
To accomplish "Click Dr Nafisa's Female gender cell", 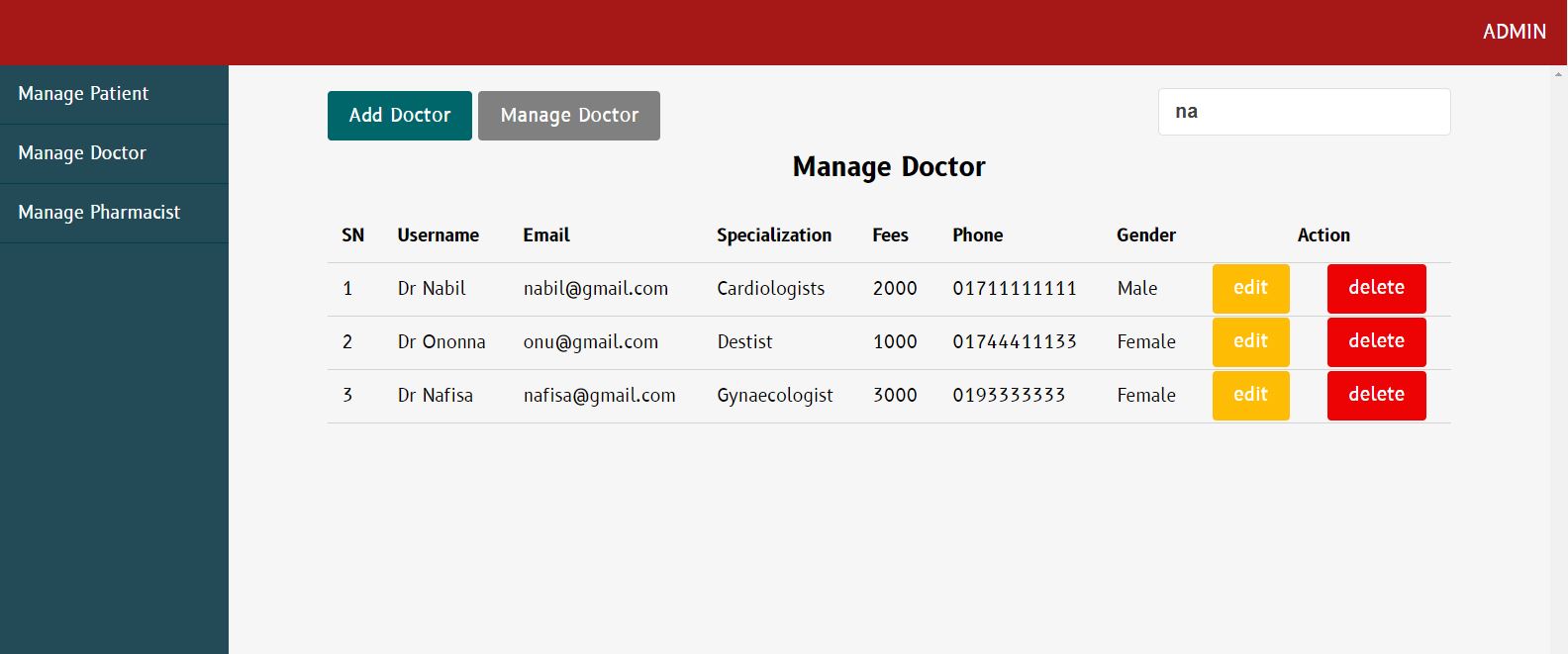I will [x=1146, y=396].
